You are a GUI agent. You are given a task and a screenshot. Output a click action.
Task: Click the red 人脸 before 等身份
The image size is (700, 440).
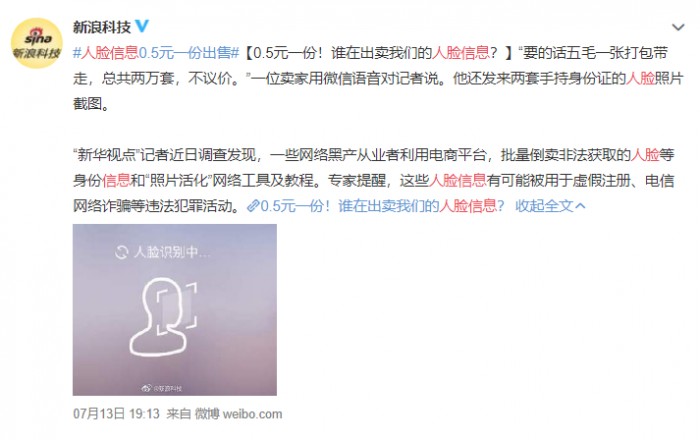click(645, 155)
